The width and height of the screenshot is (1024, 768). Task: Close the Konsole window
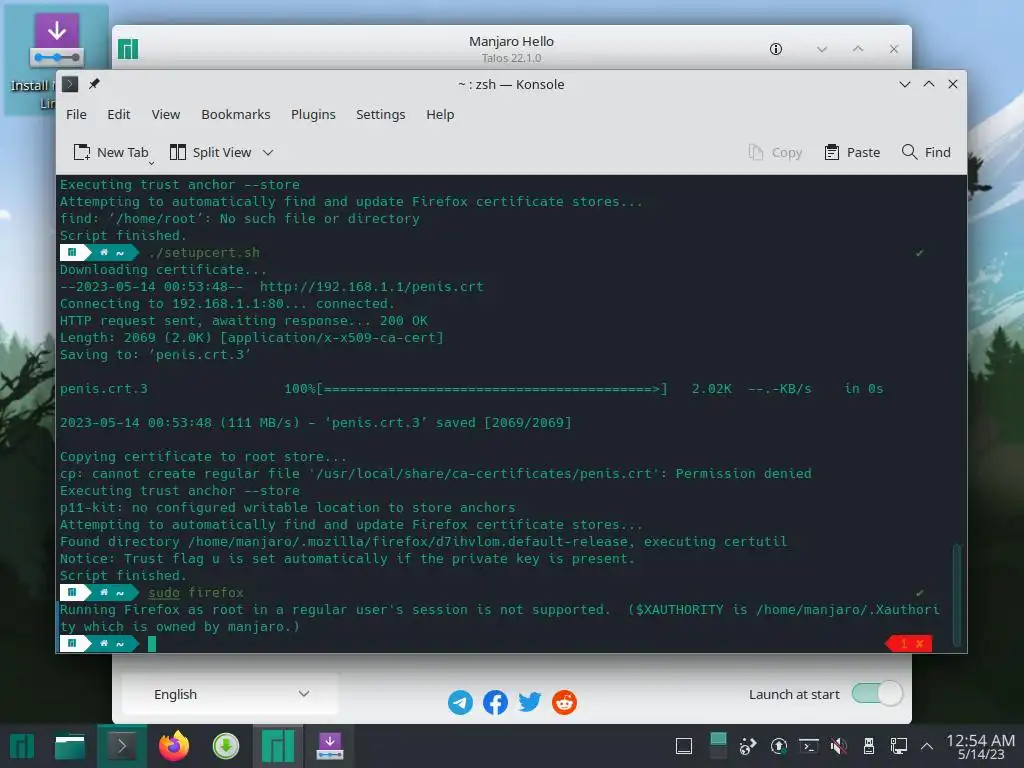tap(953, 84)
